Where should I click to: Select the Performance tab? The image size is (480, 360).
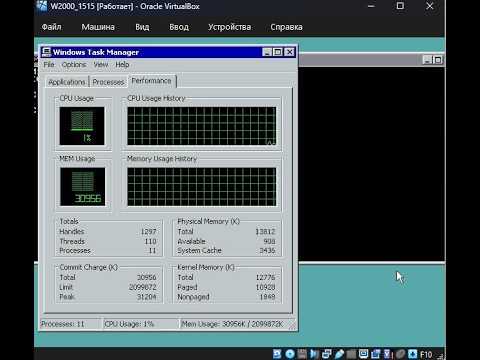(152, 81)
